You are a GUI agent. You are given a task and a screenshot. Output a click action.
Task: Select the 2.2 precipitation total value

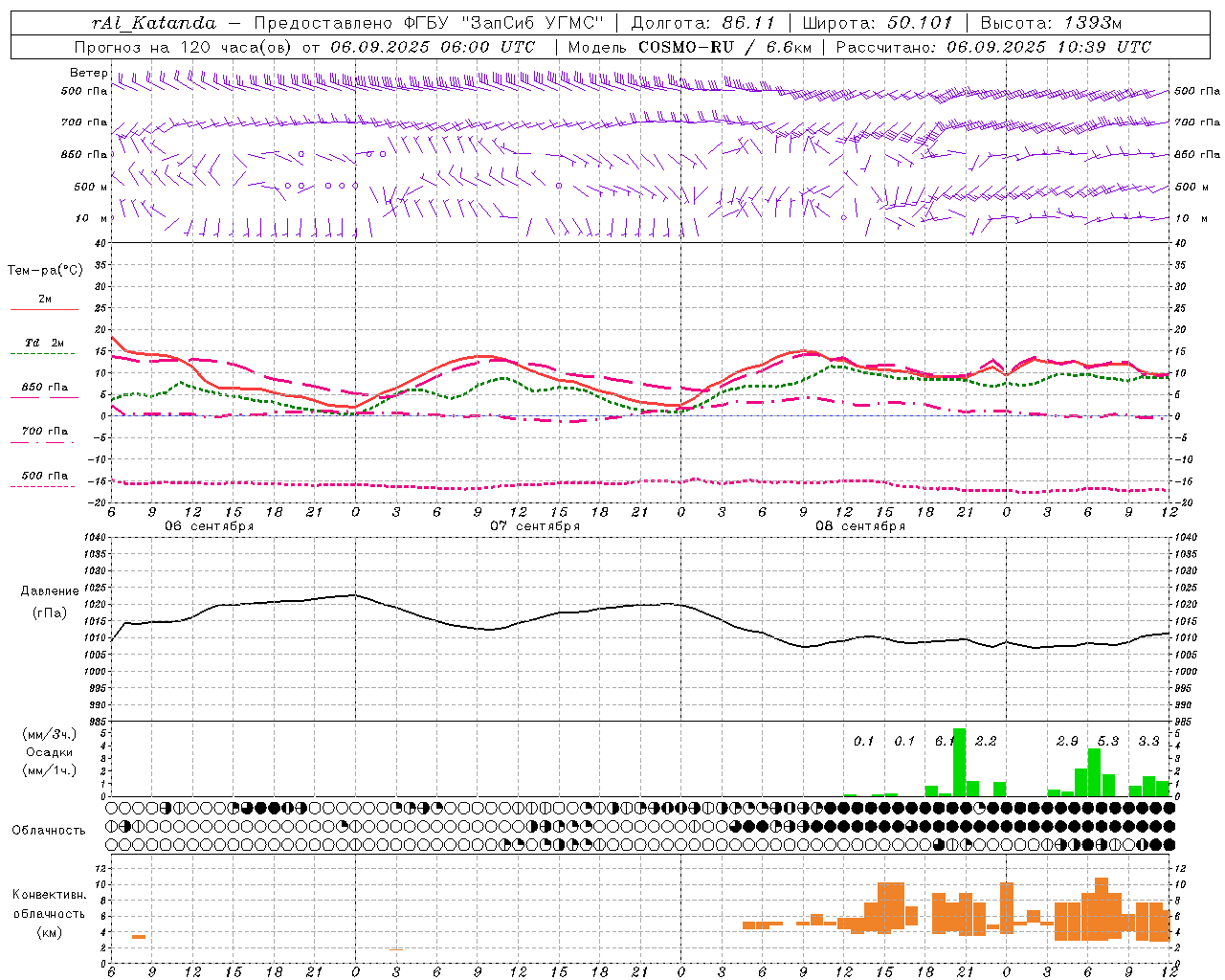(x=986, y=741)
